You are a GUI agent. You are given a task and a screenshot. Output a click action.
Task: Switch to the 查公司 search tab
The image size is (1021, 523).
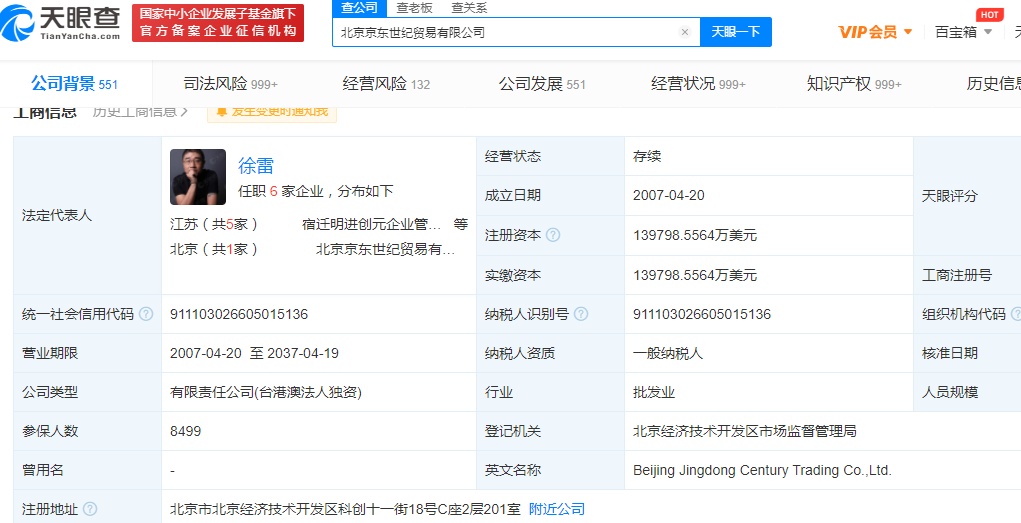359,8
